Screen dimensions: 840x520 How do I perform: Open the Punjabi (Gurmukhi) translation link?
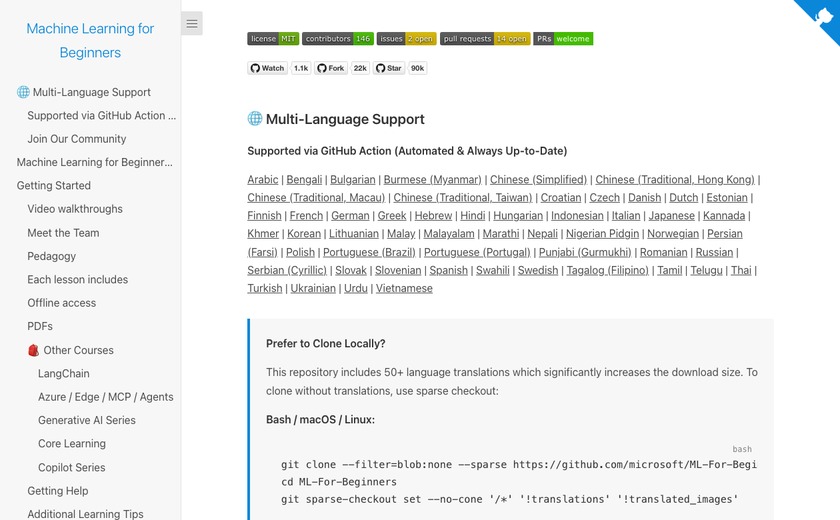(585, 252)
